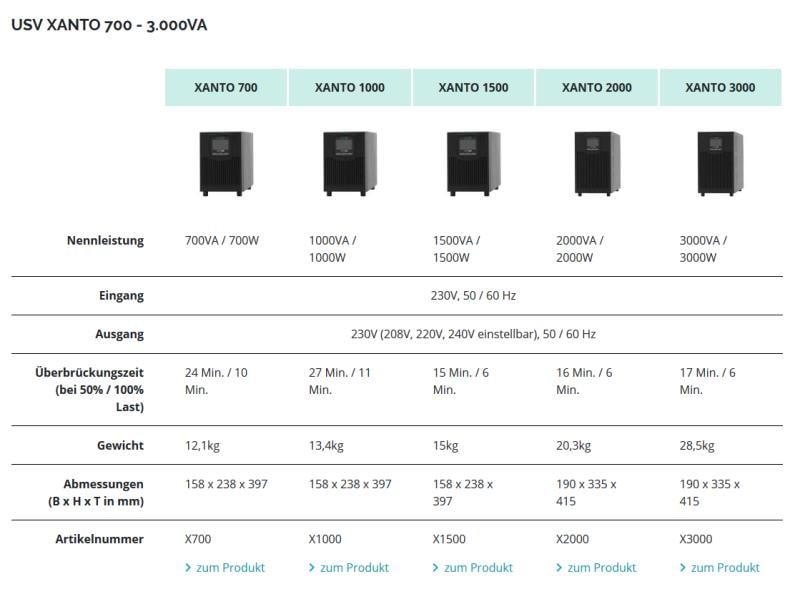Click the 'Gewicht' row label
The height and width of the screenshot is (600, 800).
[120, 445]
